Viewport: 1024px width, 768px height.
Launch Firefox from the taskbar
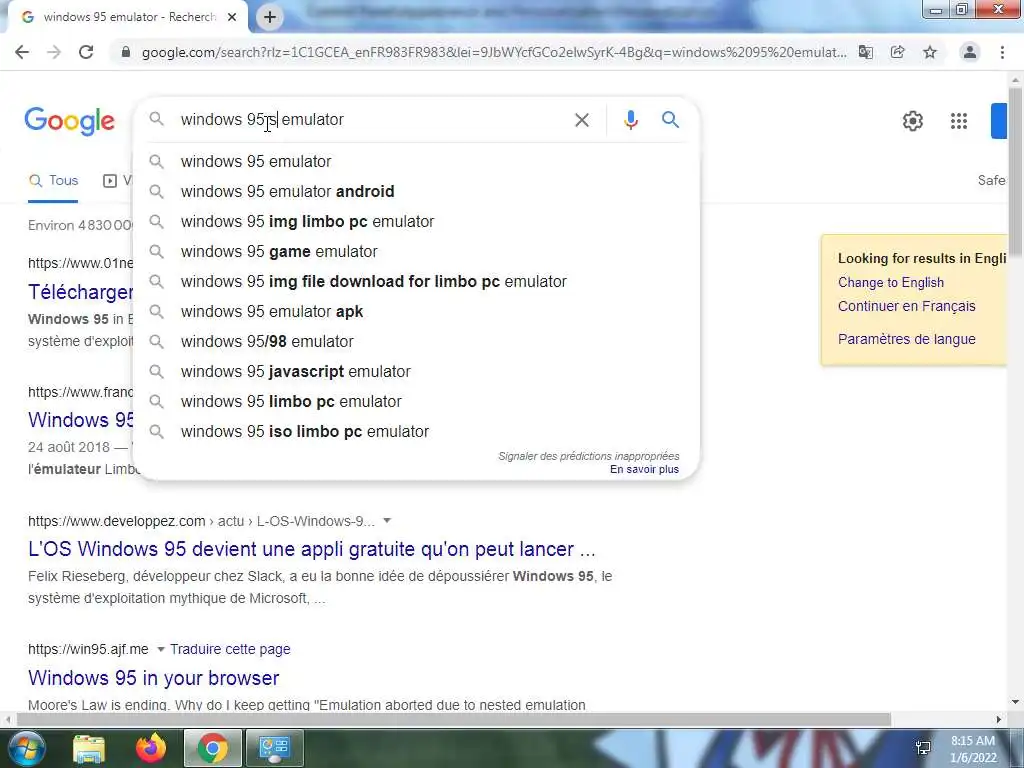[151, 748]
